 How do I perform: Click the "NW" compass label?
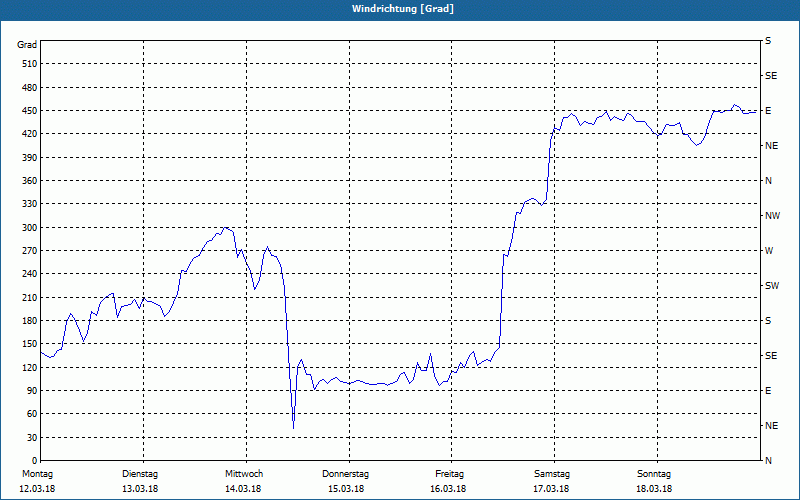point(772,216)
